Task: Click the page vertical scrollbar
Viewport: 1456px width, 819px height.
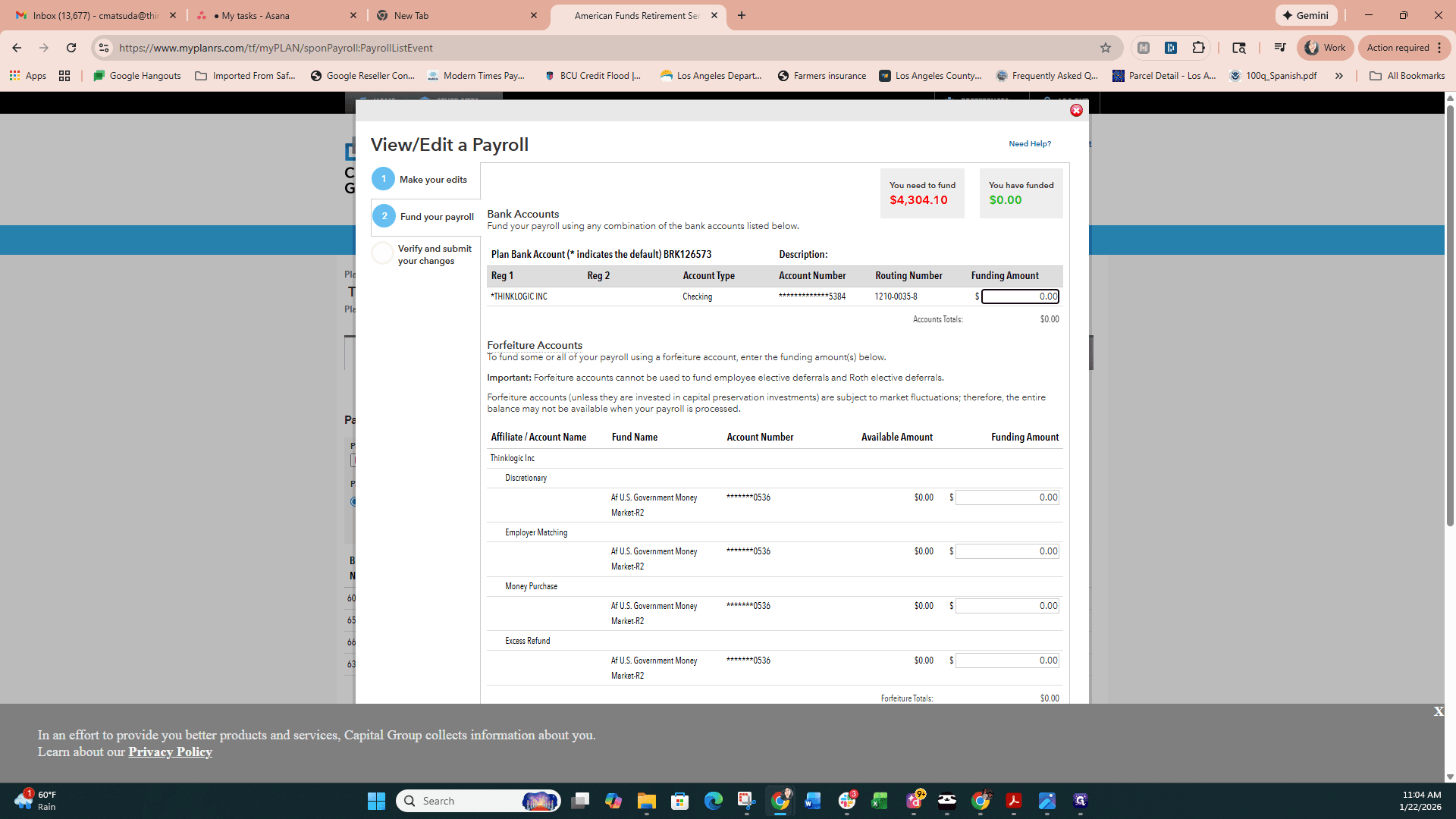Action: (x=1450, y=315)
